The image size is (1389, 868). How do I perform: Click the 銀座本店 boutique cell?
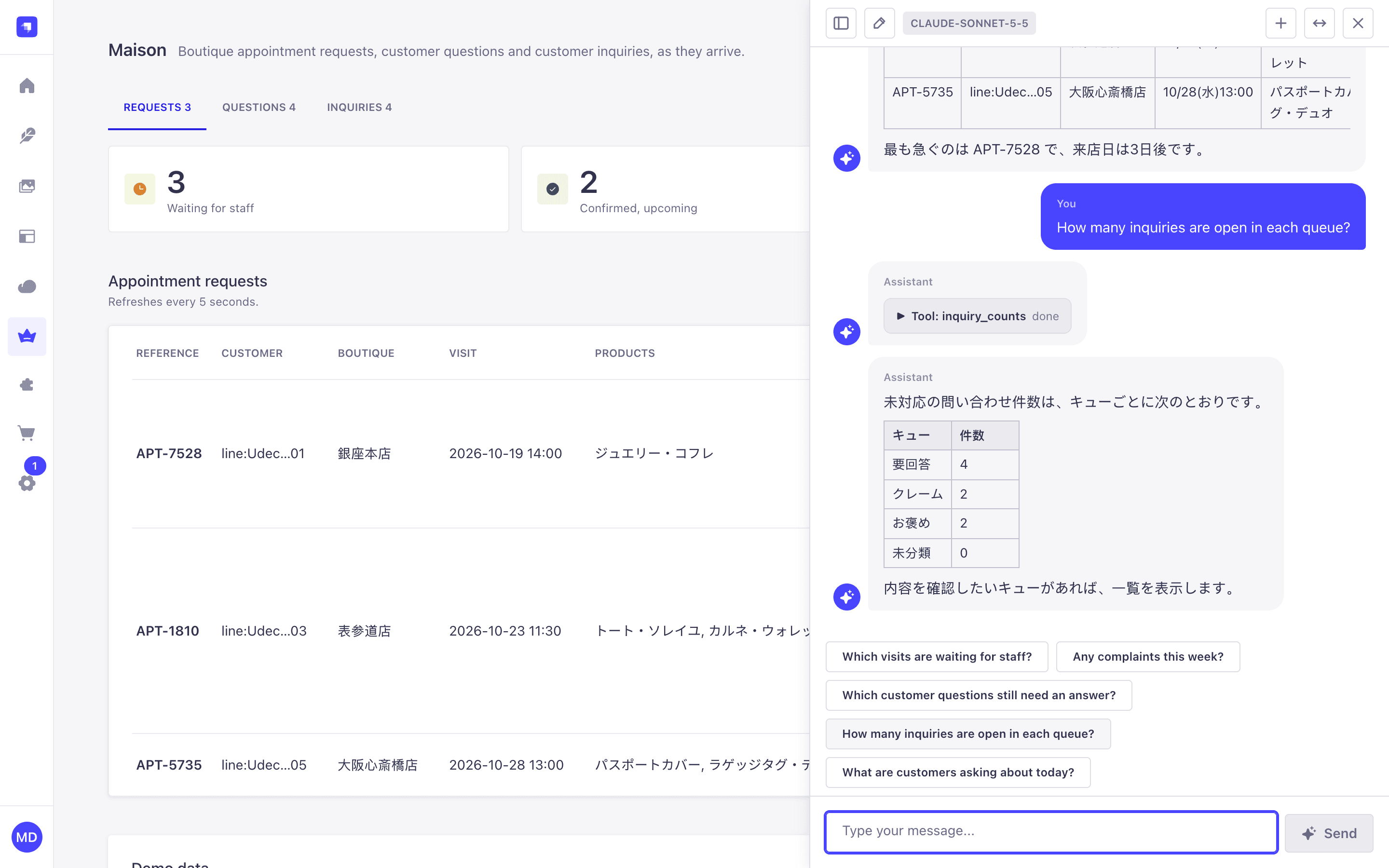(364, 453)
